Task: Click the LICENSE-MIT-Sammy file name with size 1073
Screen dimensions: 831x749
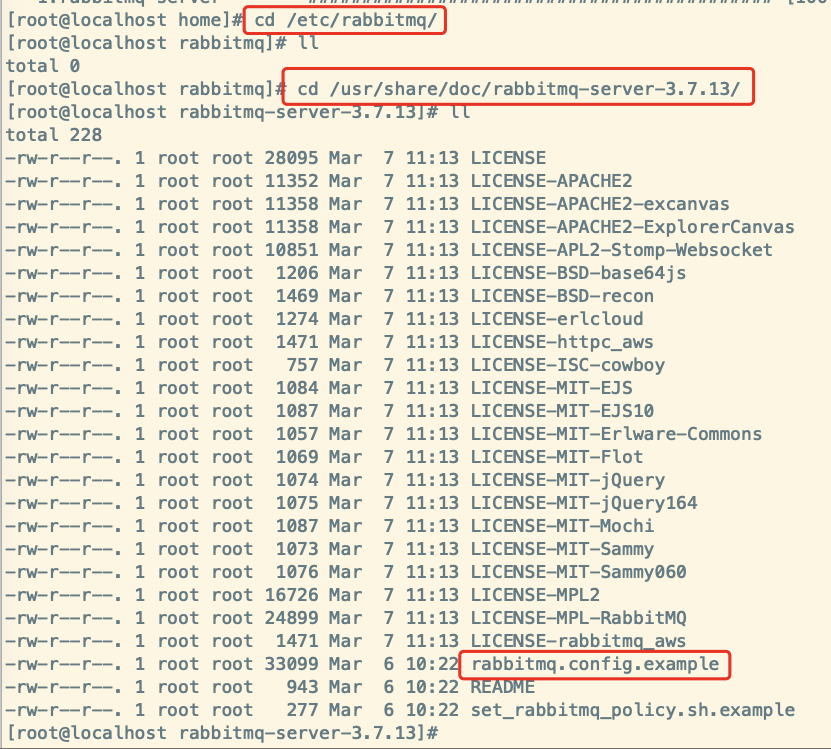Action: point(562,549)
